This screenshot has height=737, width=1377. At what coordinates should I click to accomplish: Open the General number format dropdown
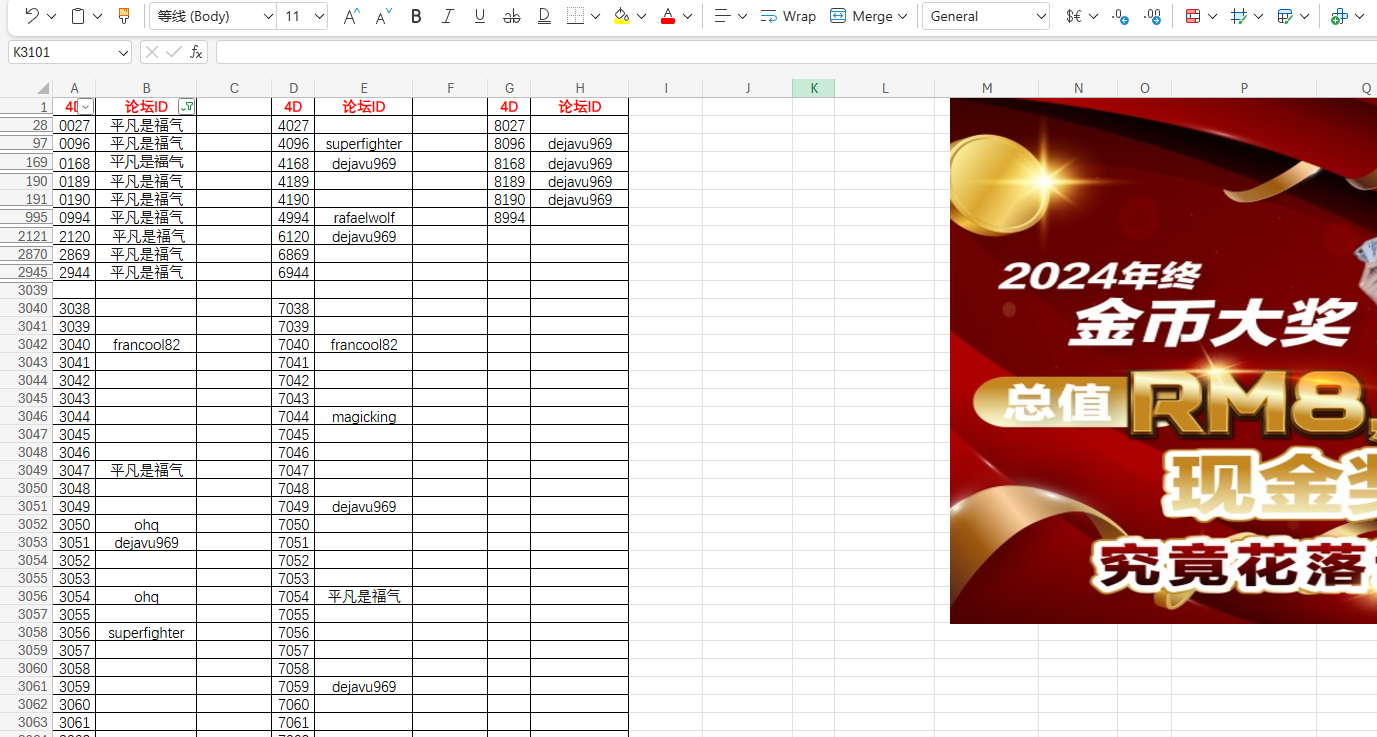point(1043,16)
